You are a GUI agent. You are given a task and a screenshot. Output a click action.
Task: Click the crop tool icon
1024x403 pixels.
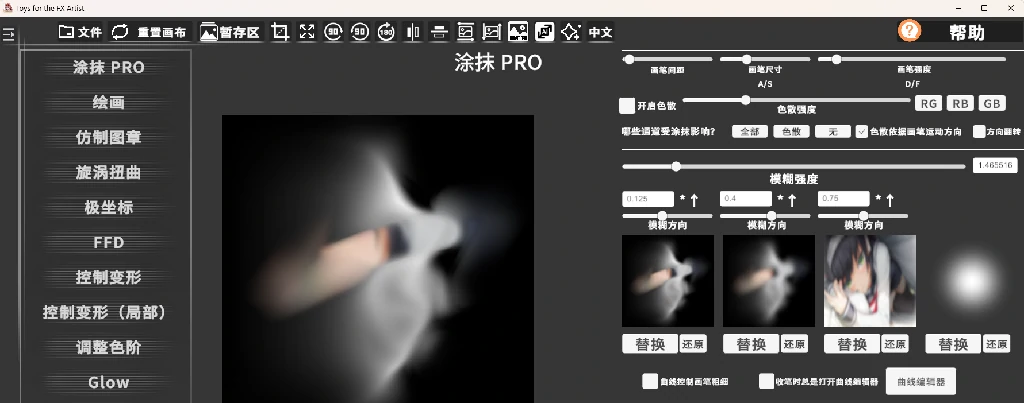[x=280, y=32]
